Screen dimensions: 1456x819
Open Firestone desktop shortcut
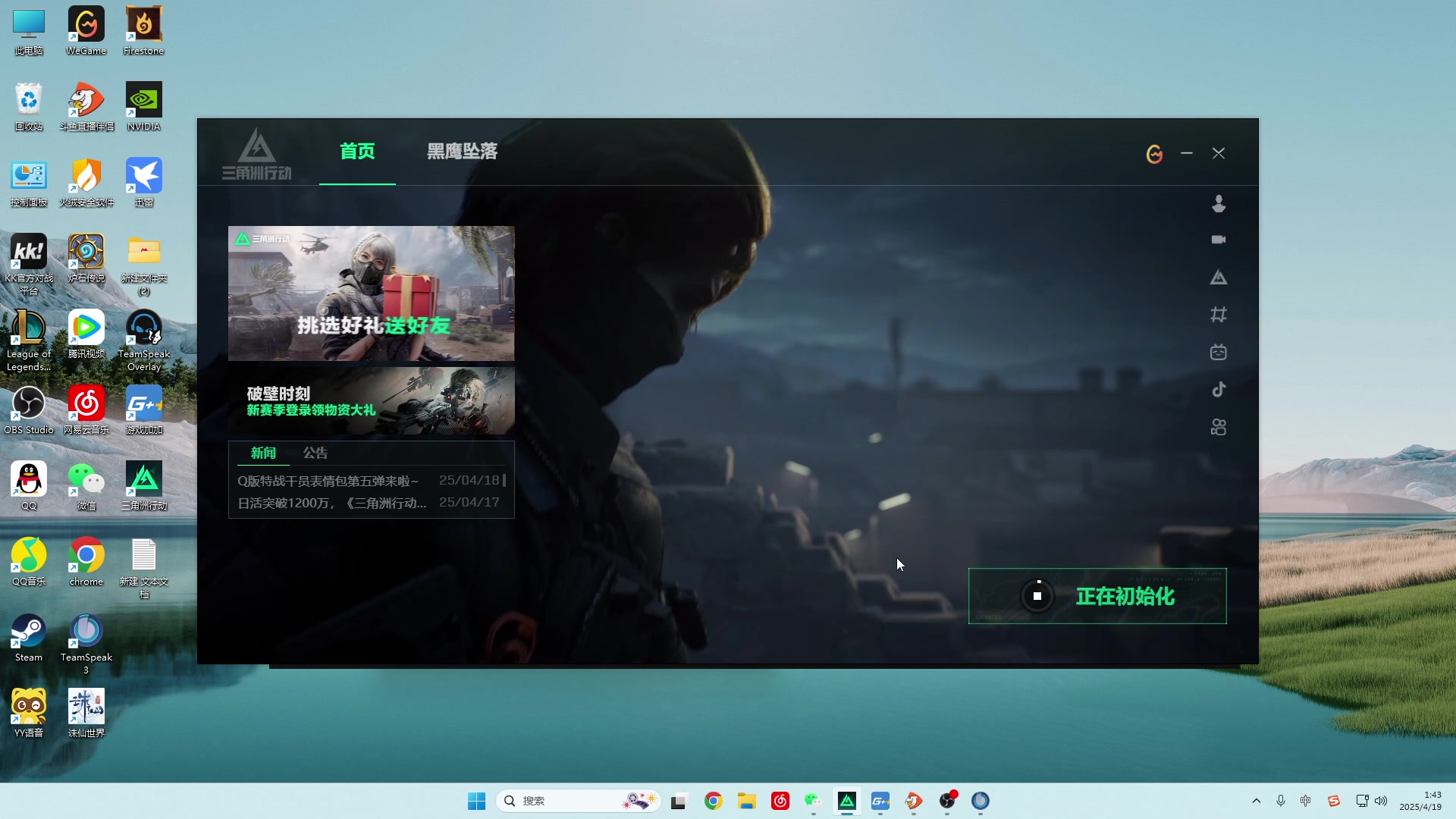coord(143,31)
